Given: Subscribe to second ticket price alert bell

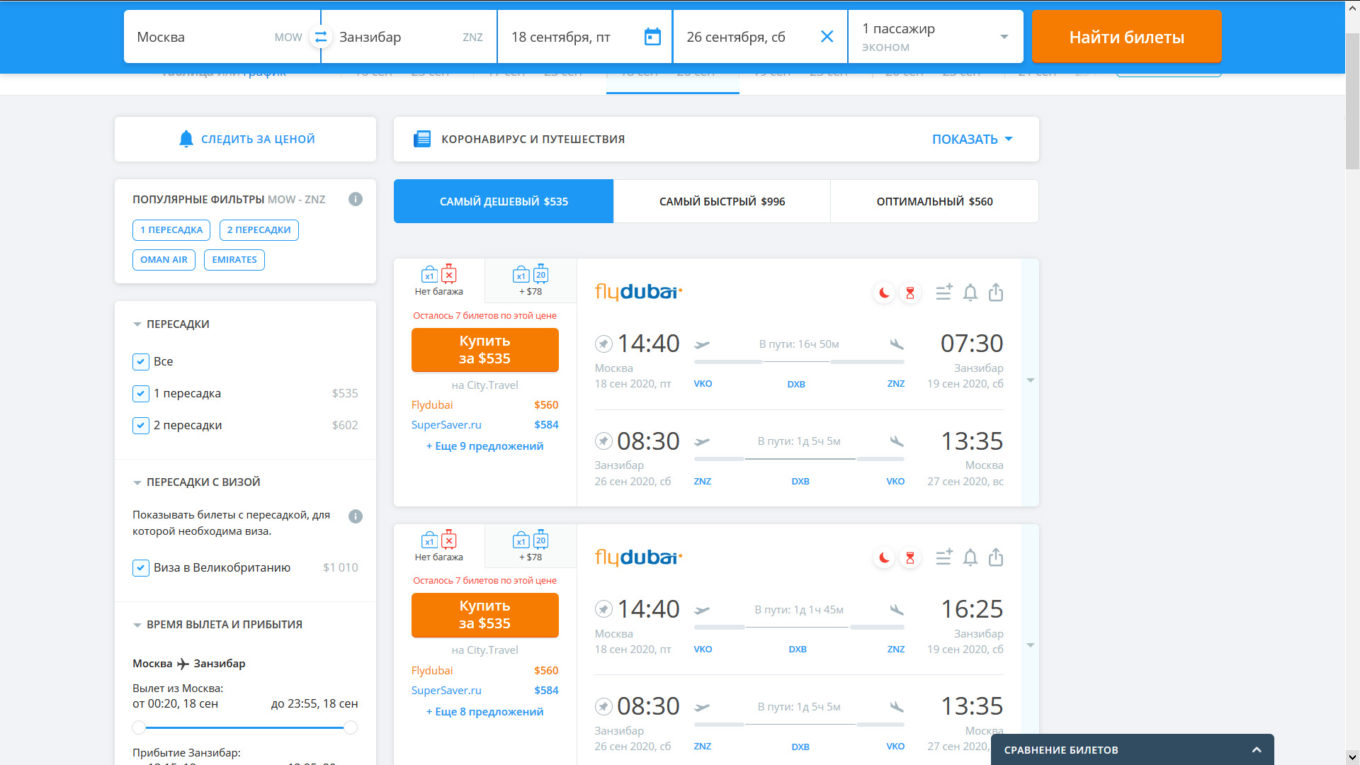Looking at the screenshot, I should [x=970, y=557].
